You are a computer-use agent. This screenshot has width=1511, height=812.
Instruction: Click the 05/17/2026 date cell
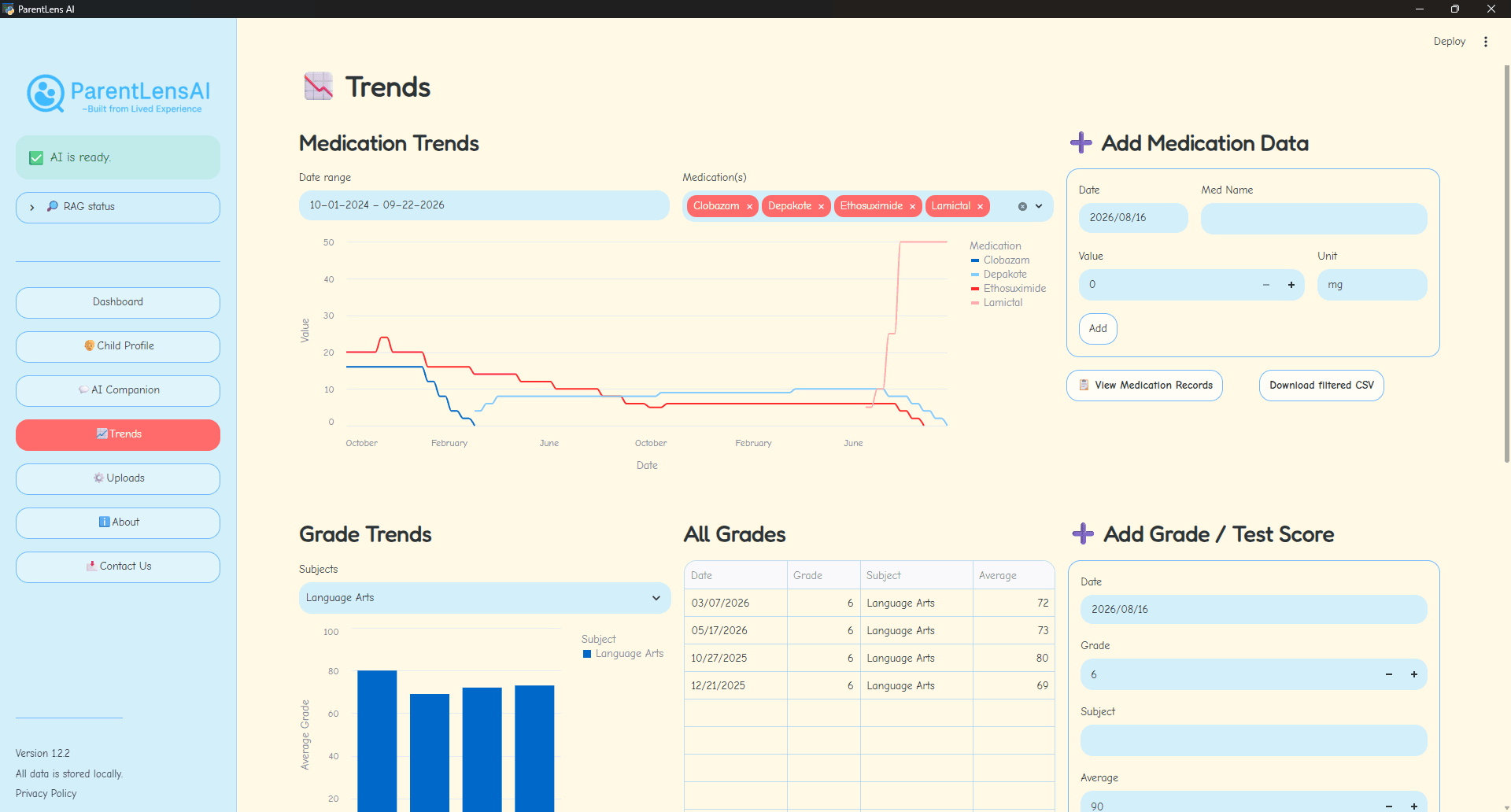[x=736, y=630]
